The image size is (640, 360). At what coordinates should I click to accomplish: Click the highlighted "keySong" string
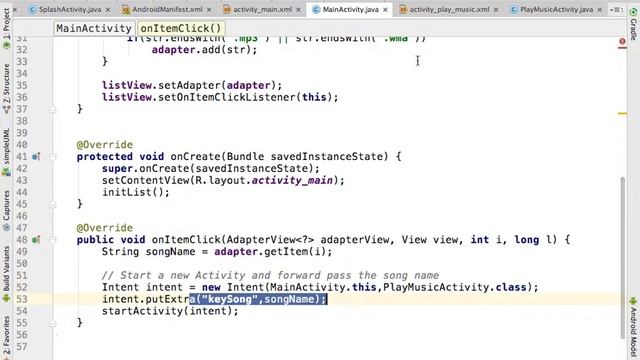[231, 299]
